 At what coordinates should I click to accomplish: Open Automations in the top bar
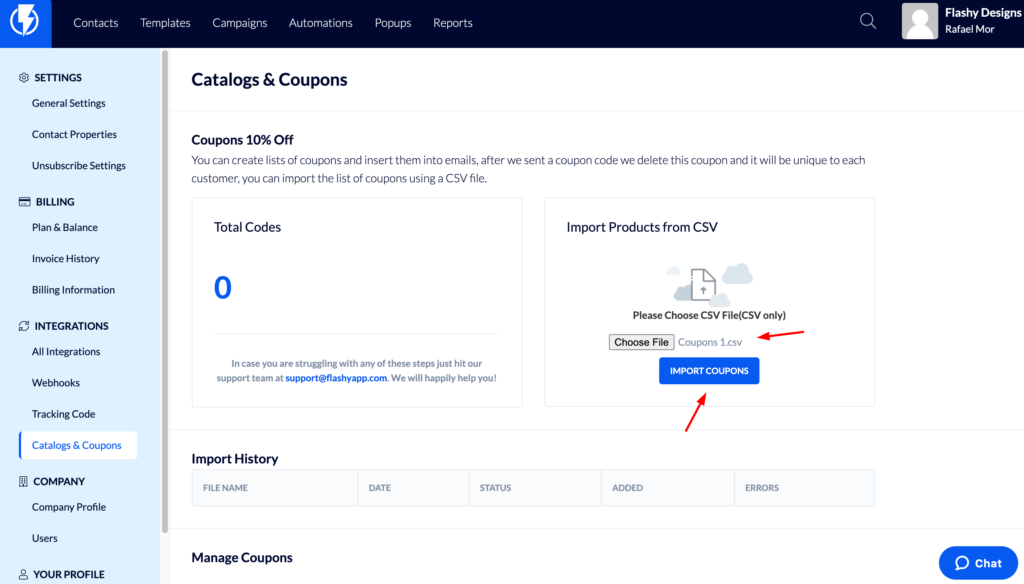pyautogui.click(x=321, y=23)
